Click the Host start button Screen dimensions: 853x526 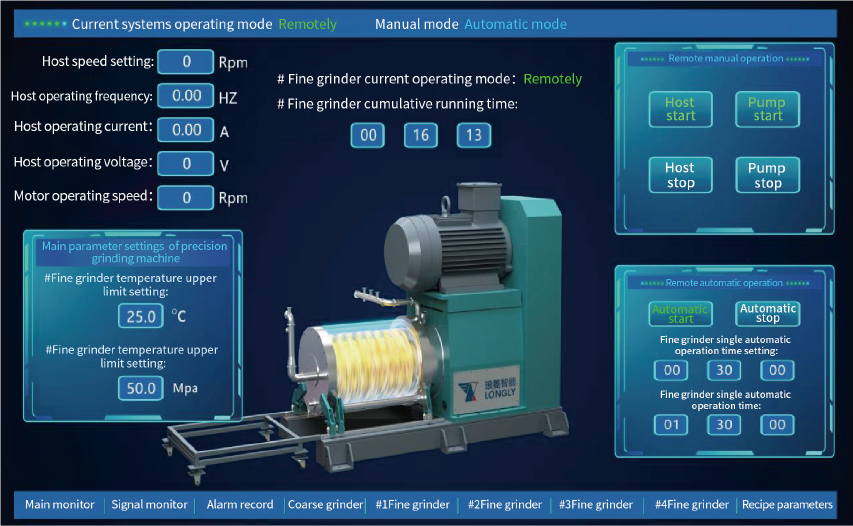pos(681,109)
